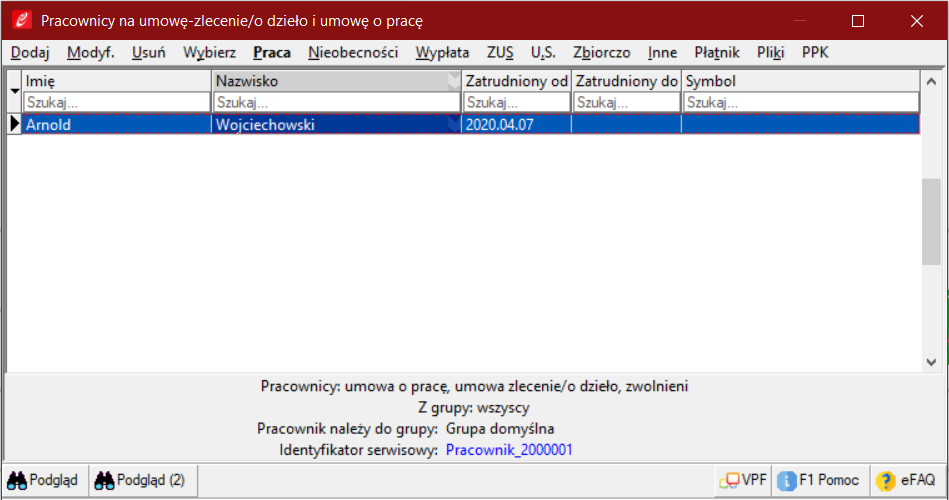Open the grid column options dropdown arrow

click(15, 91)
